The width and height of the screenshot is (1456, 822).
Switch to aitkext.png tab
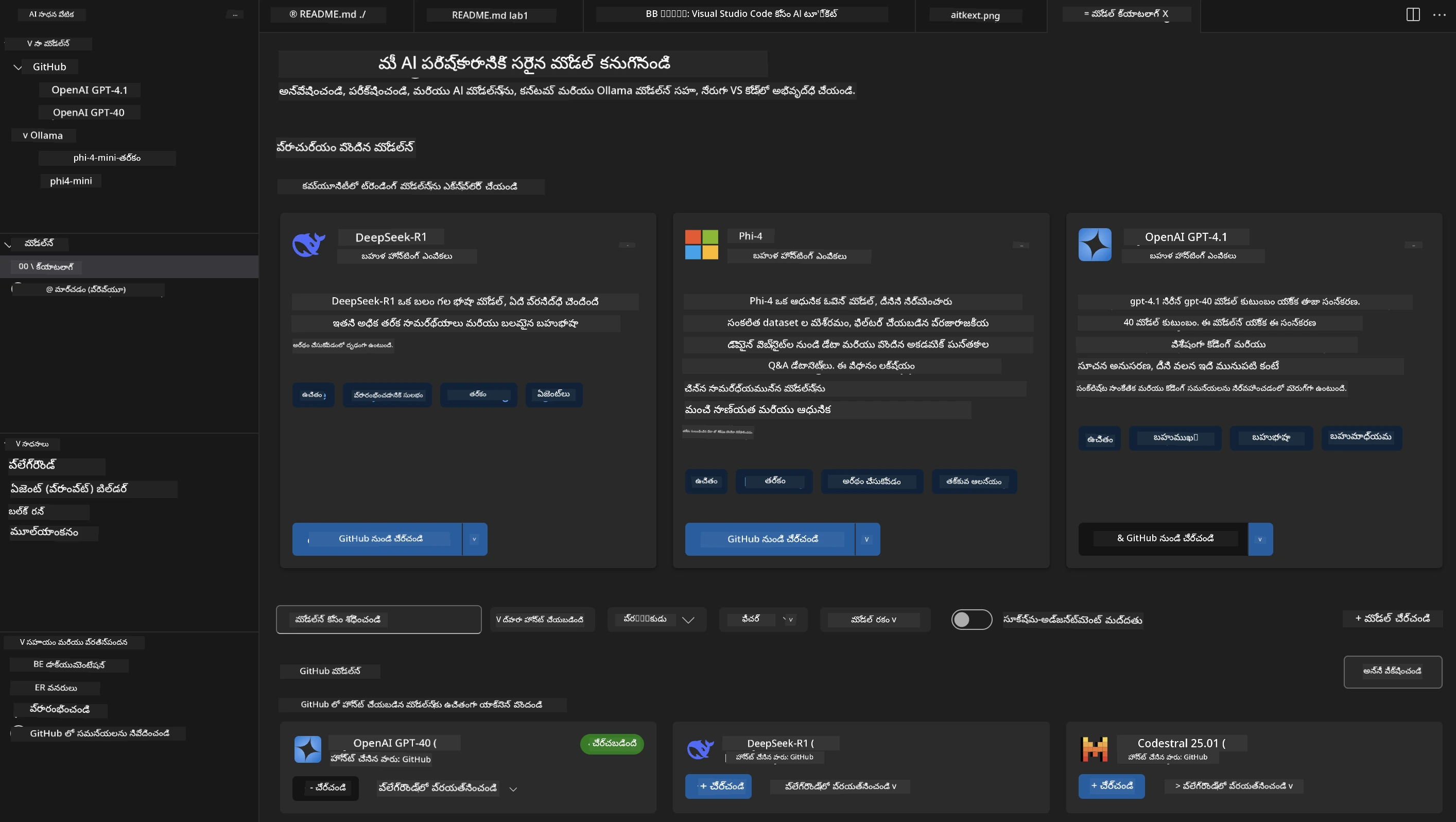(975, 15)
